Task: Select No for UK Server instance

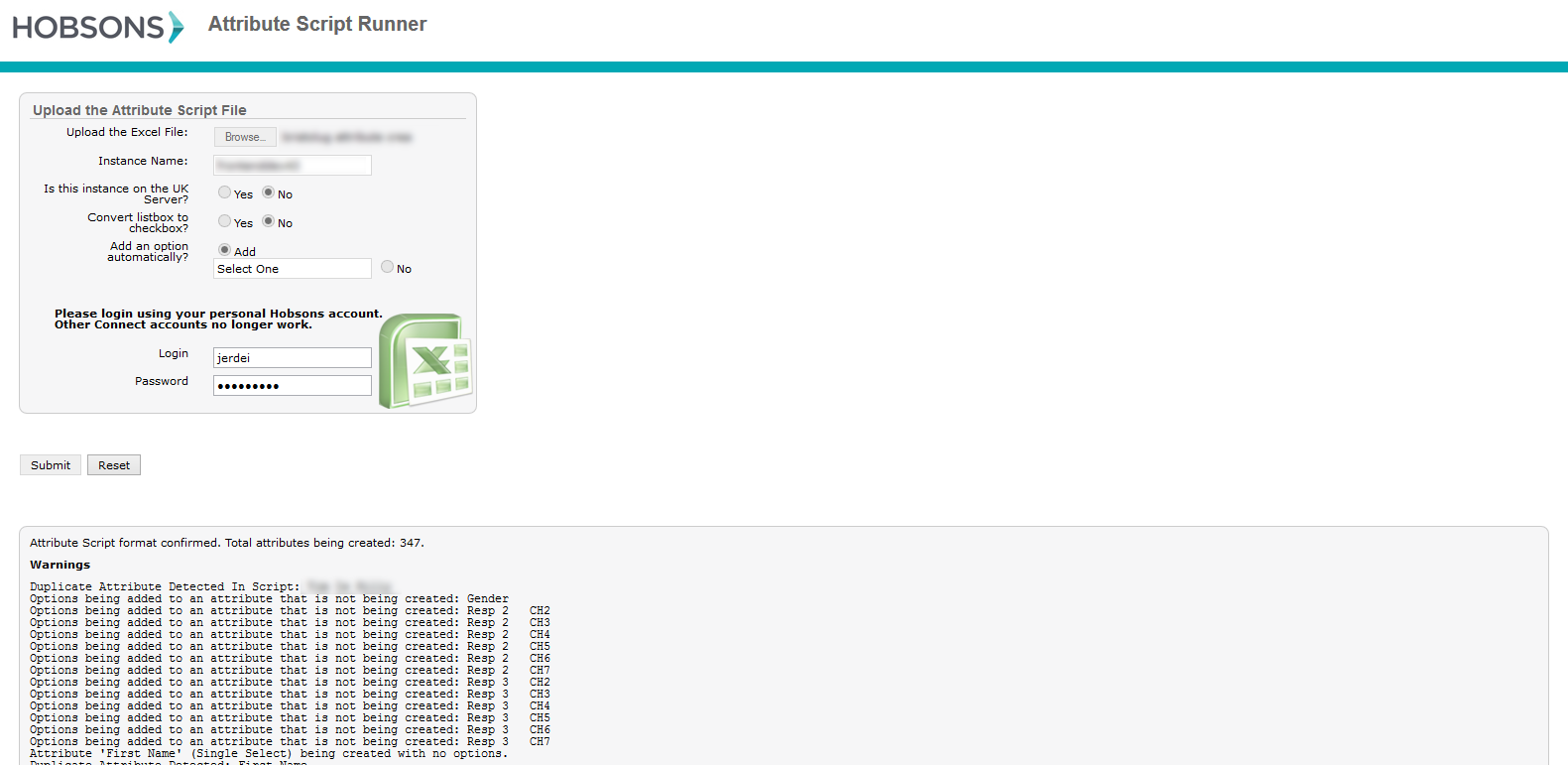Action: [x=269, y=192]
